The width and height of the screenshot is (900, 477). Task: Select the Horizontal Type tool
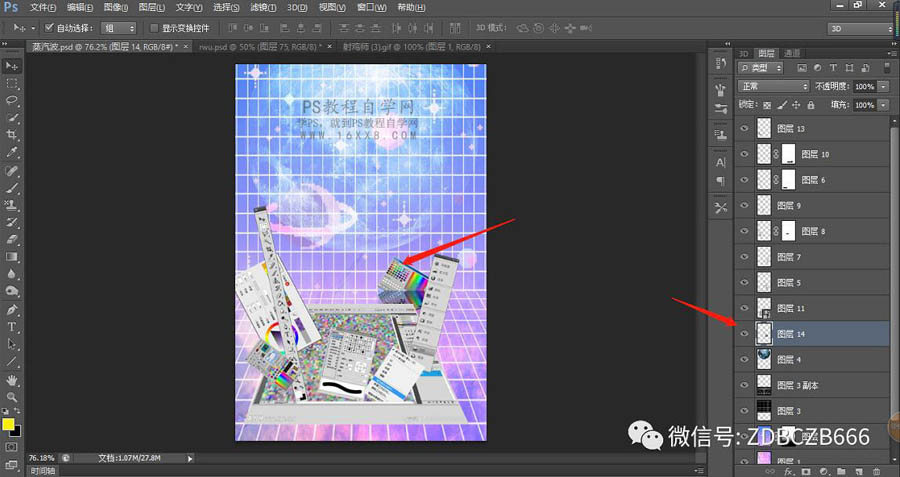click(x=11, y=327)
